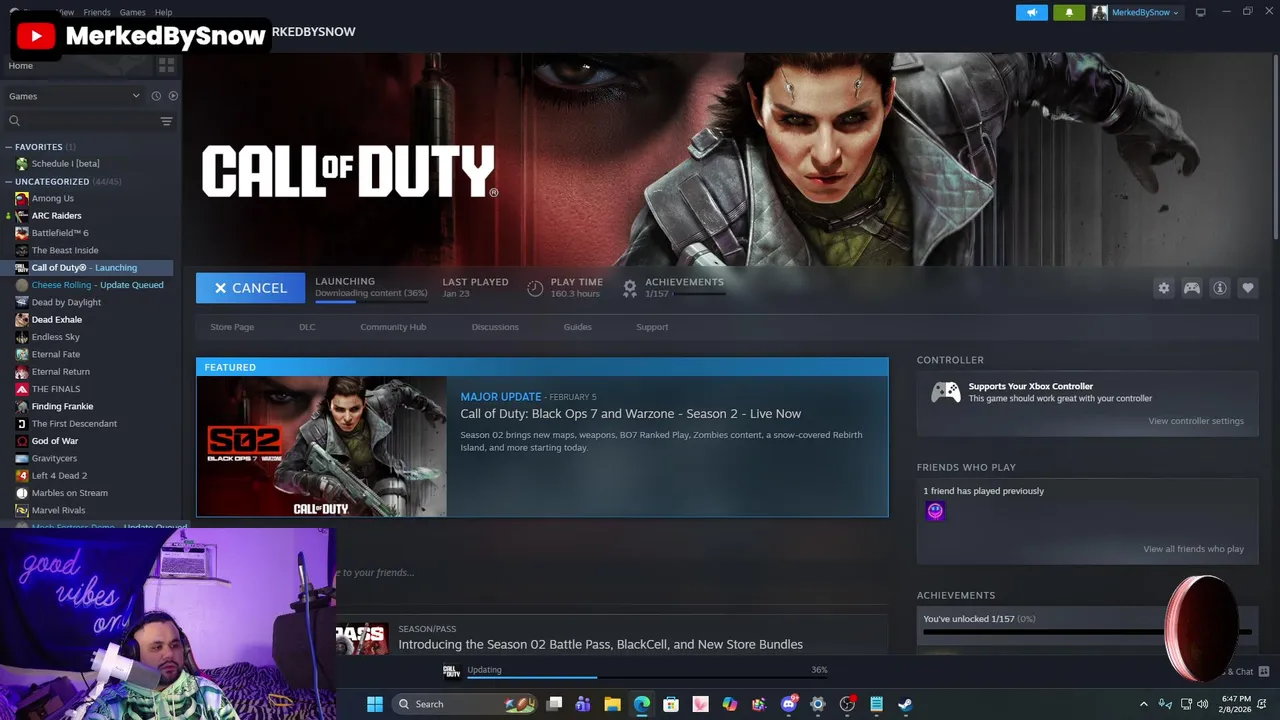The width and height of the screenshot is (1280, 720).
Task: Click the Launching download progress bar
Action: (371, 300)
